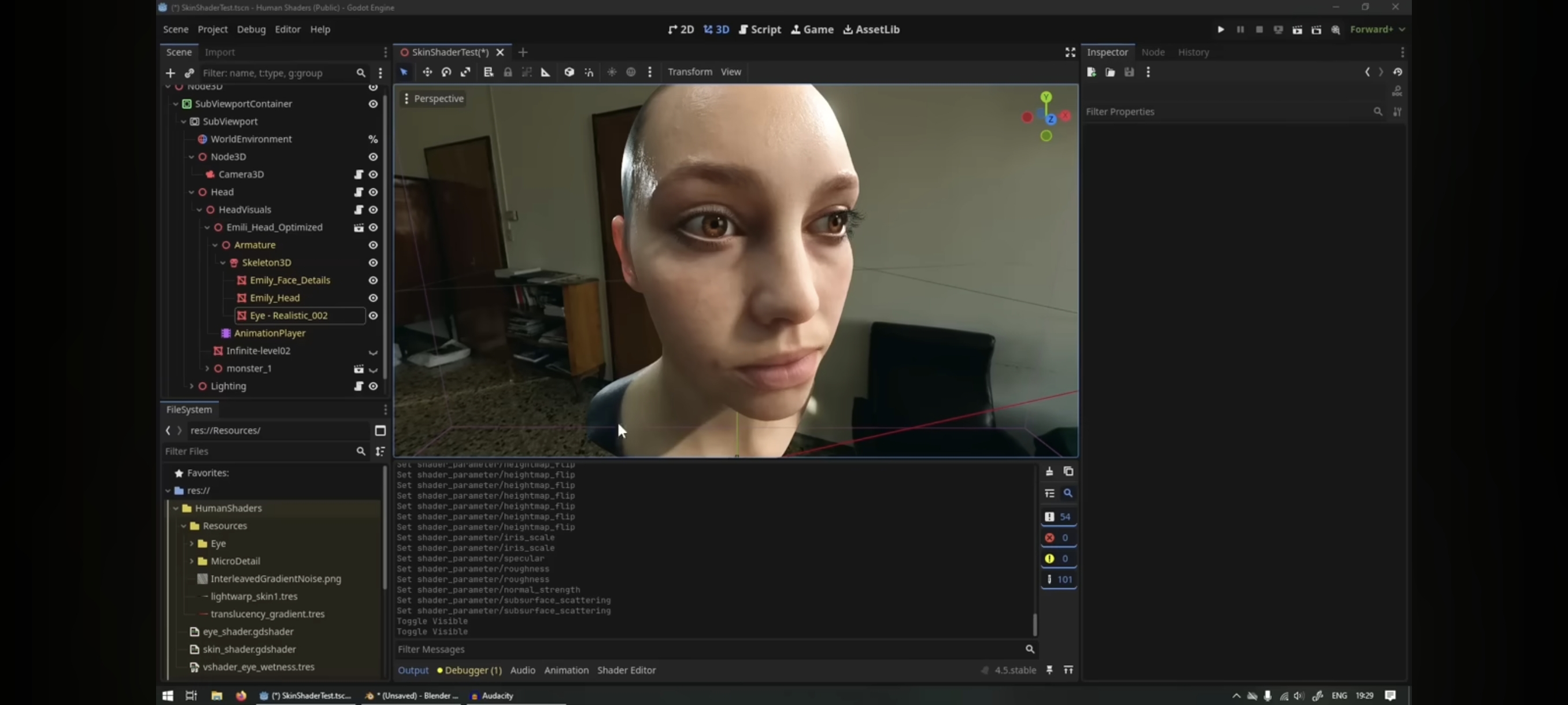The width and height of the screenshot is (1568, 705).
Task: Clear the output log icon
Action: point(1049,472)
